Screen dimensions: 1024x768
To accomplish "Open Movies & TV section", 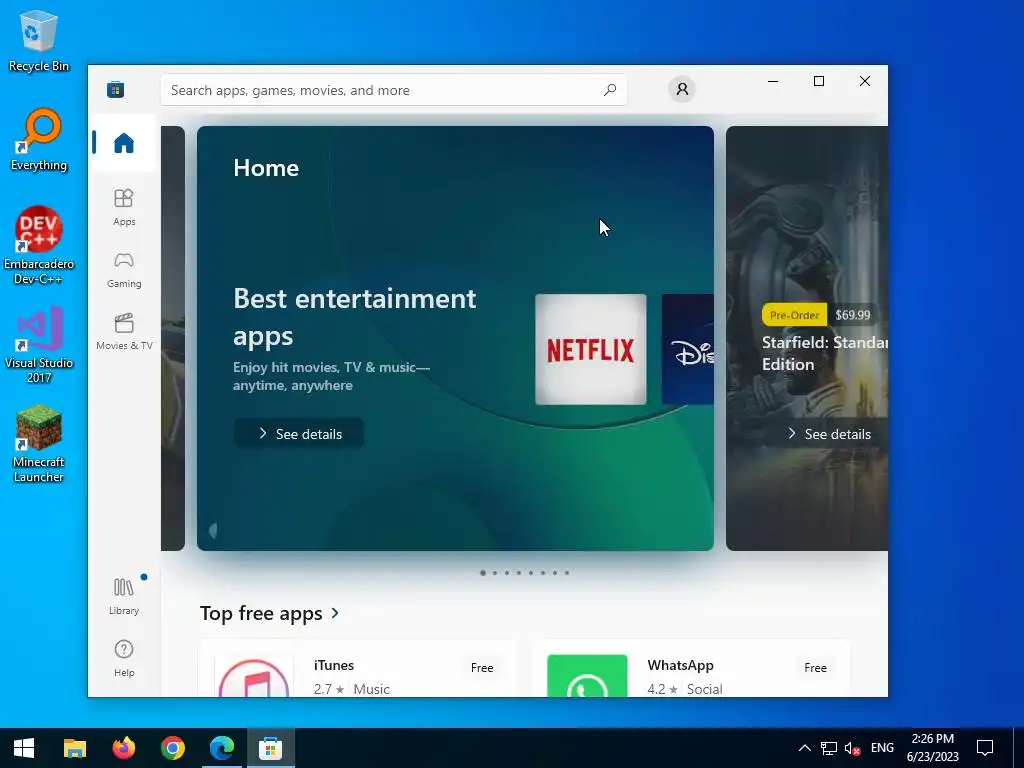I will 123,332.
